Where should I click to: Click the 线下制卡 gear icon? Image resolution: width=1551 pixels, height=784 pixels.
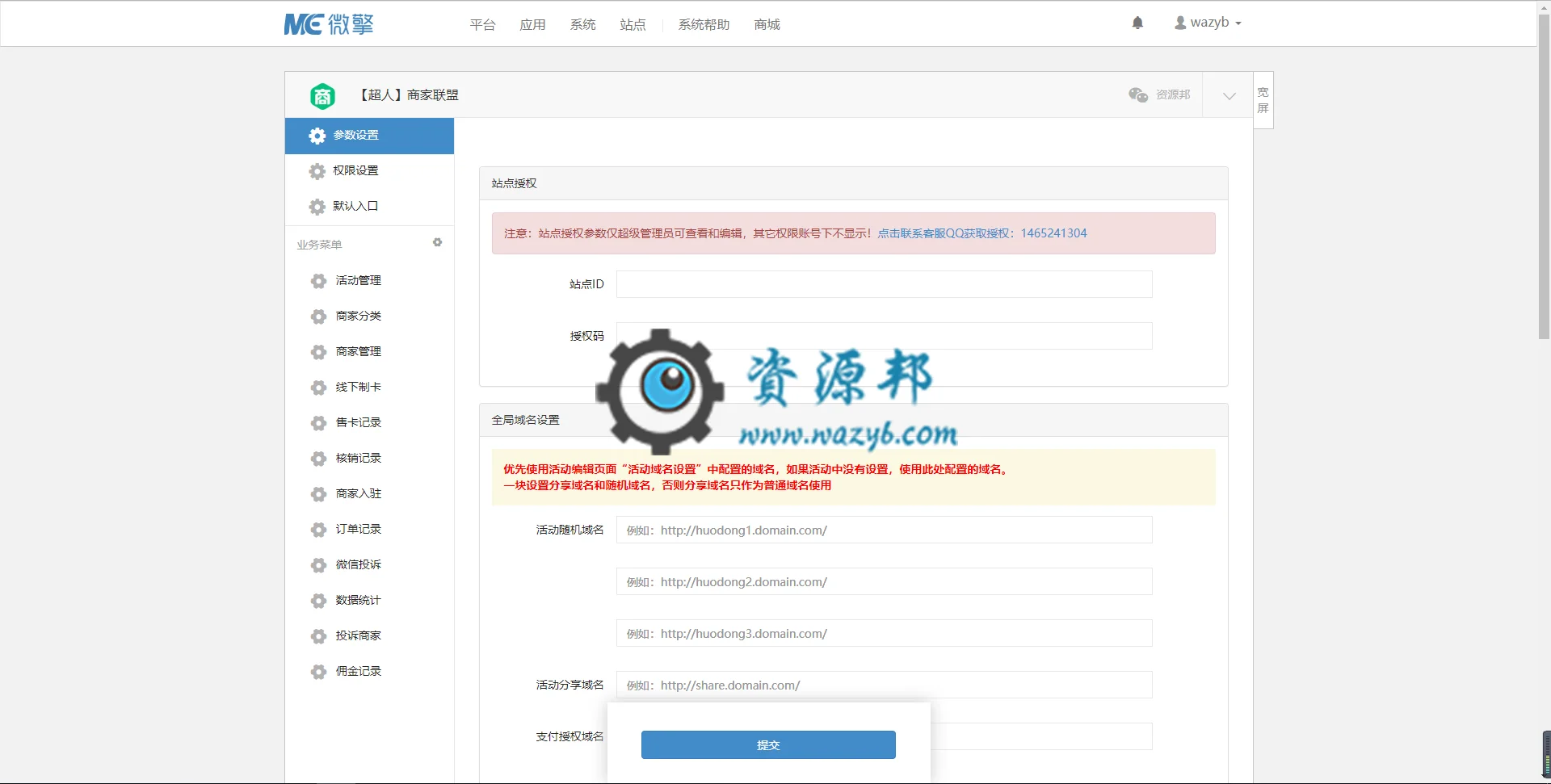click(319, 388)
